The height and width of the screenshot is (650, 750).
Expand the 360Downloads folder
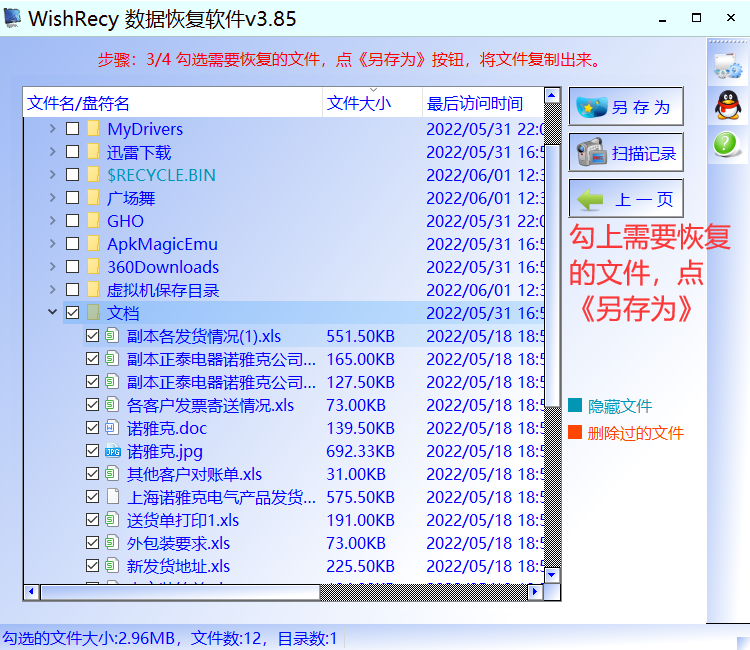click(x=53, y=266)
